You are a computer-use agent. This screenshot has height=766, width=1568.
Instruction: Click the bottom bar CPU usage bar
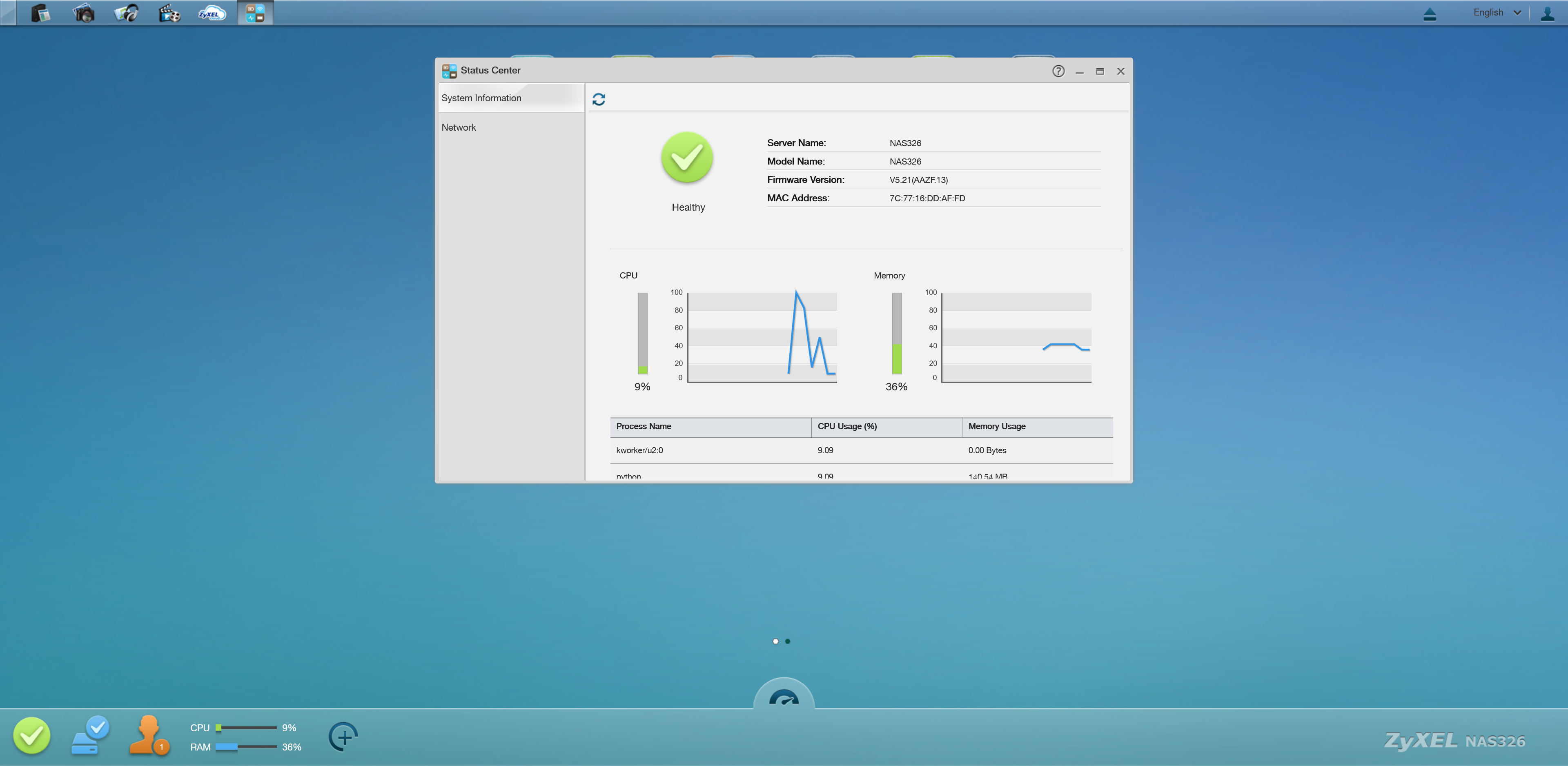coord(246,728)
